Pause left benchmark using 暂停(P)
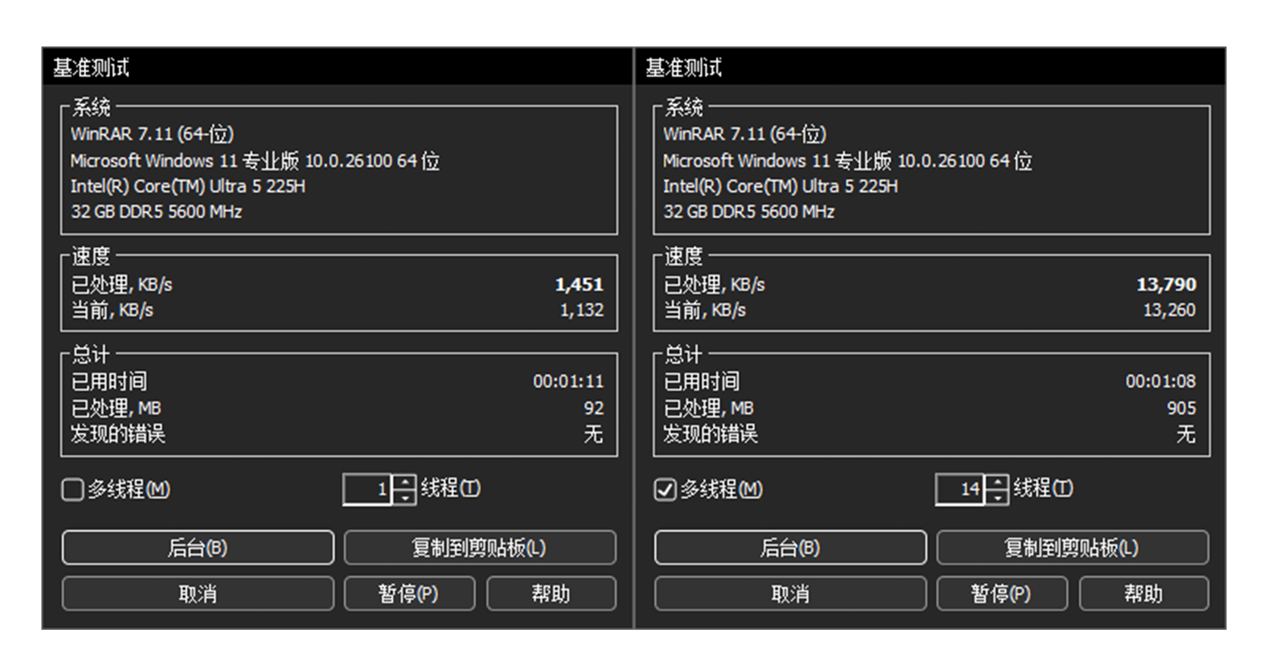 (x=410, y=594)
